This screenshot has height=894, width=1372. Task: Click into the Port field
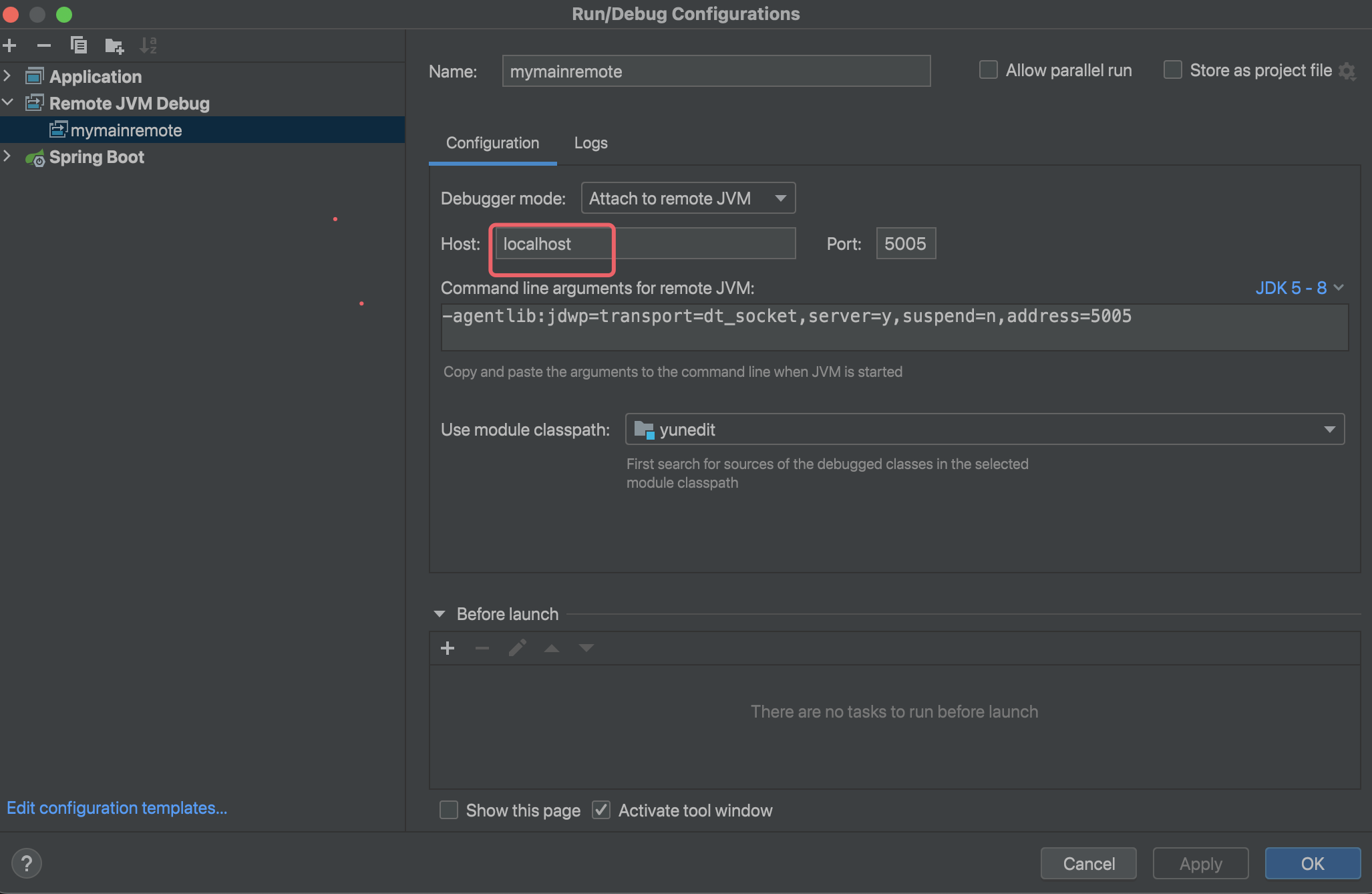(905, 244)
